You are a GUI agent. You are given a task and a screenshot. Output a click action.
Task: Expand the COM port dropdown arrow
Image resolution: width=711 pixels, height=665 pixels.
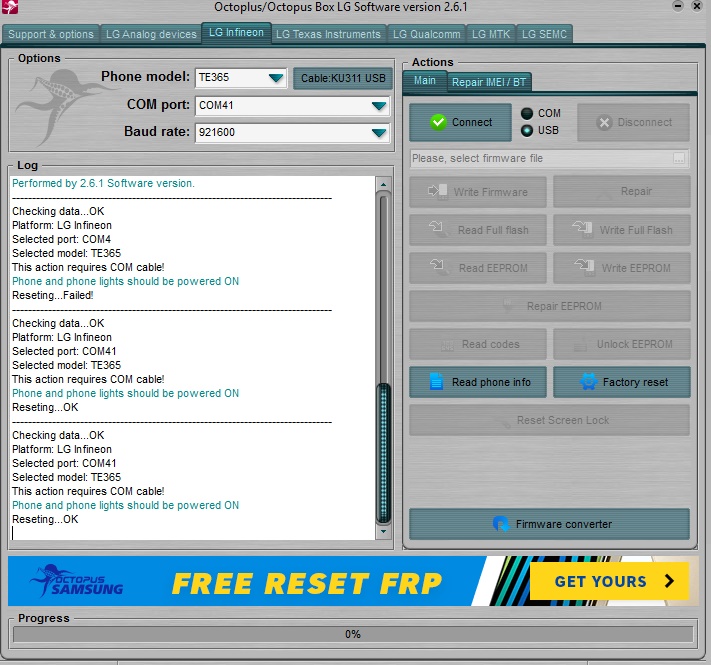379,106
